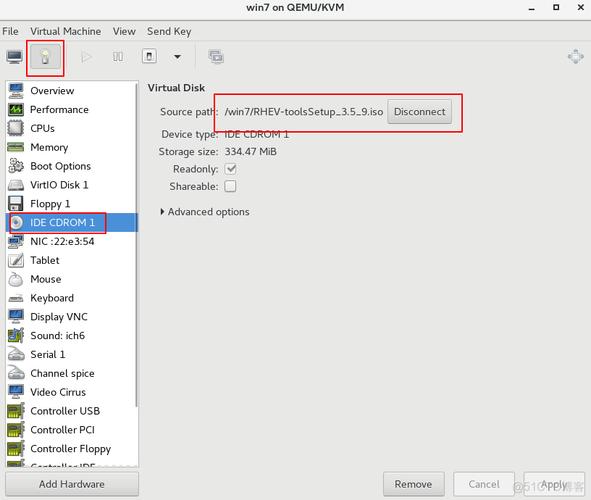This screenshot has width=591, height=500.
Task: Open the File menu
Action: pyautogui.click(x=10, y=31)
